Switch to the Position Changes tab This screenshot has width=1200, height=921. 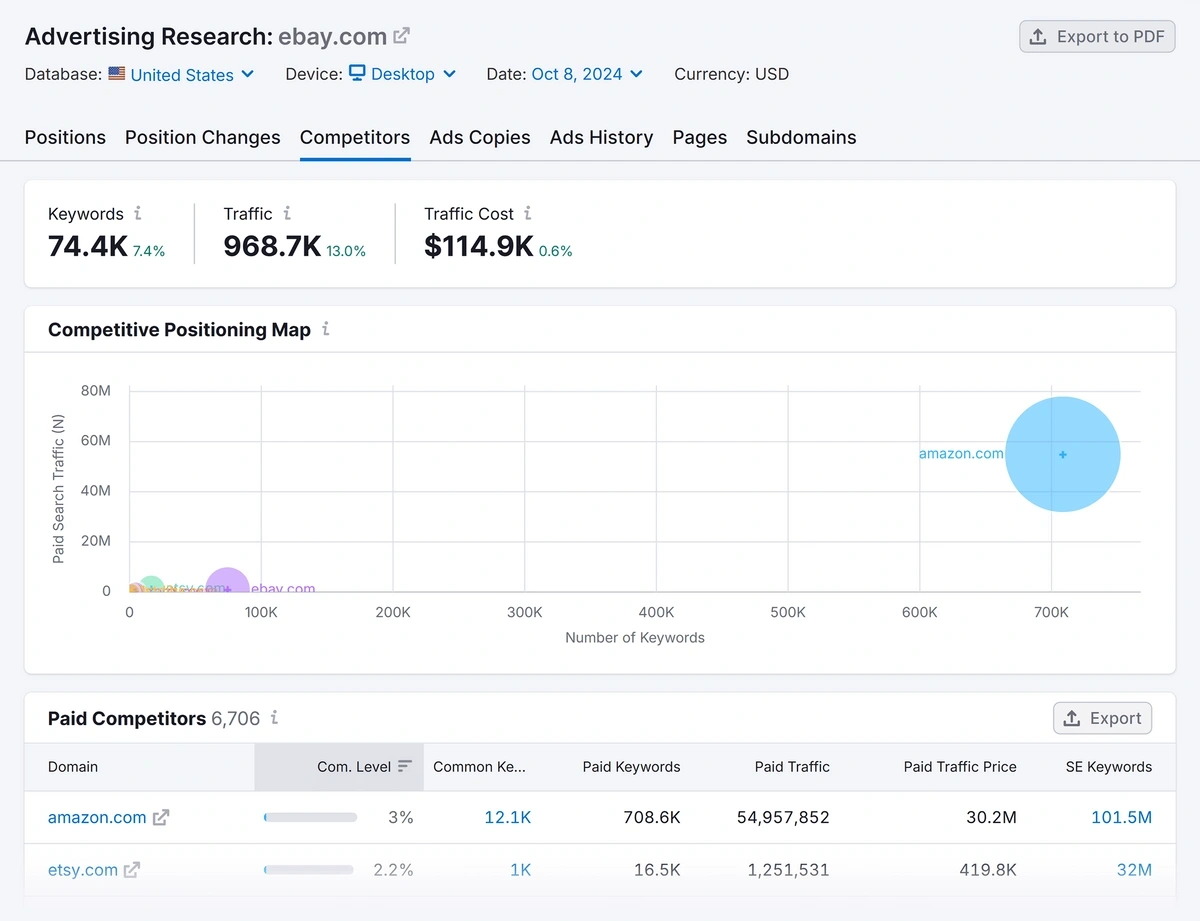coord(203,137)
